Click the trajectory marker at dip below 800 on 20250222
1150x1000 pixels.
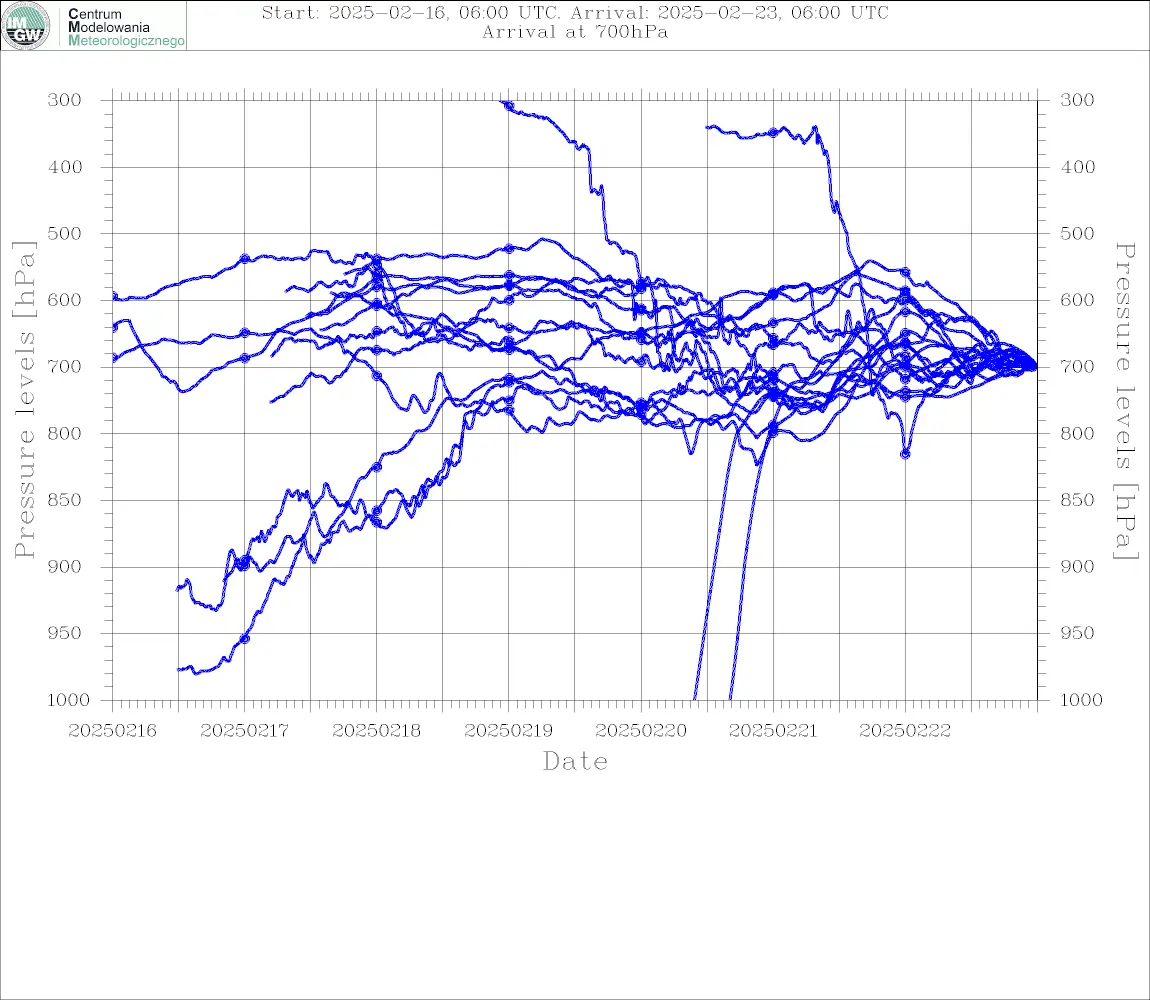tap(905, 454)
